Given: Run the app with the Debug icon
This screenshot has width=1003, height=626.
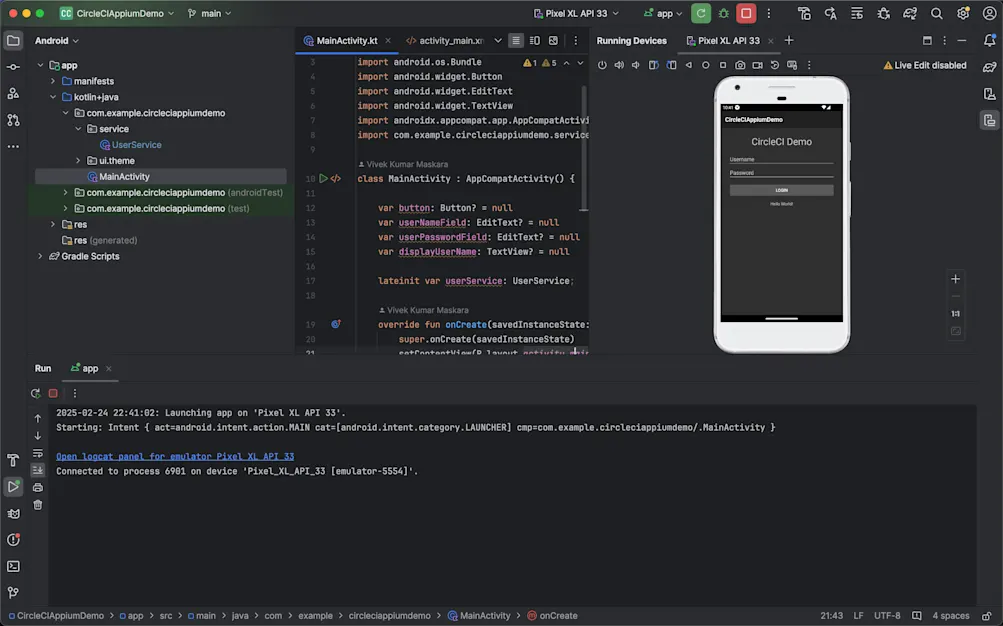Looking at the screenshot, I should tap(723, 13).
